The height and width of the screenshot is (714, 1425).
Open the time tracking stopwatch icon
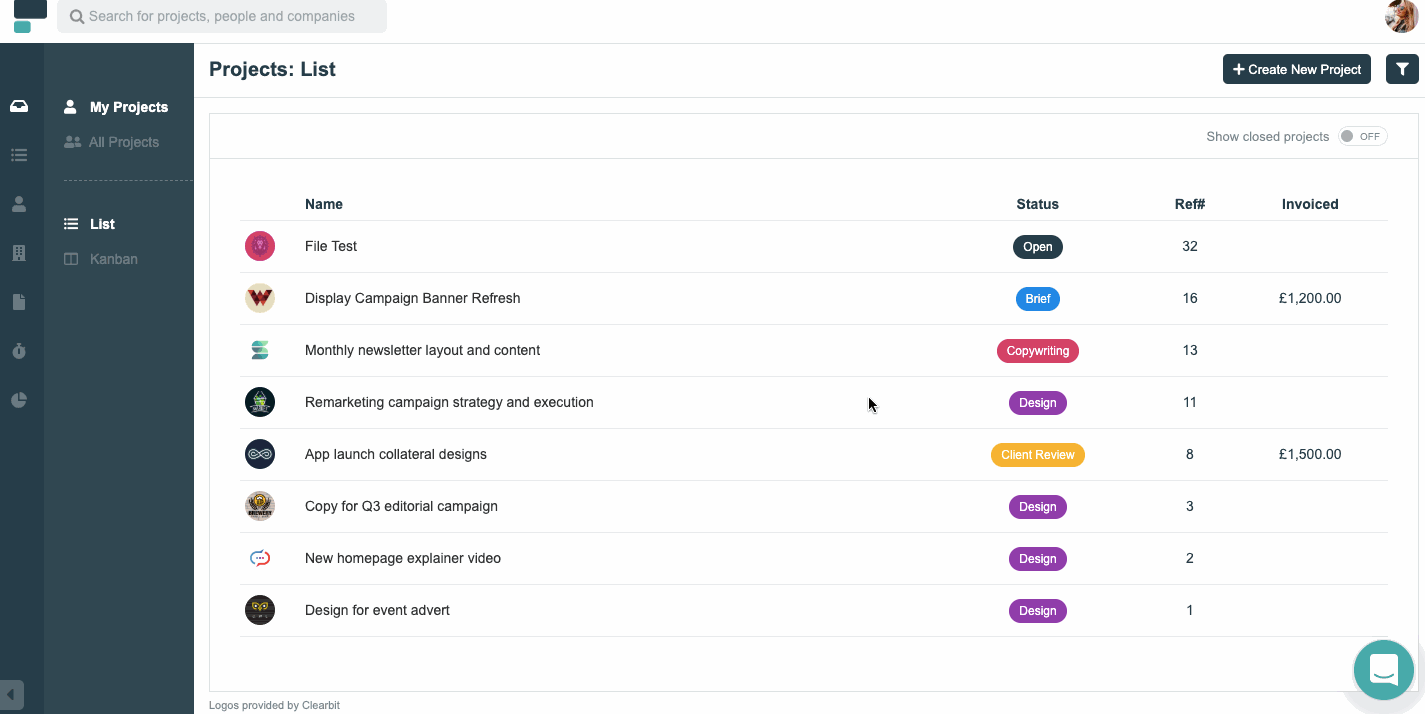point(19,351)
